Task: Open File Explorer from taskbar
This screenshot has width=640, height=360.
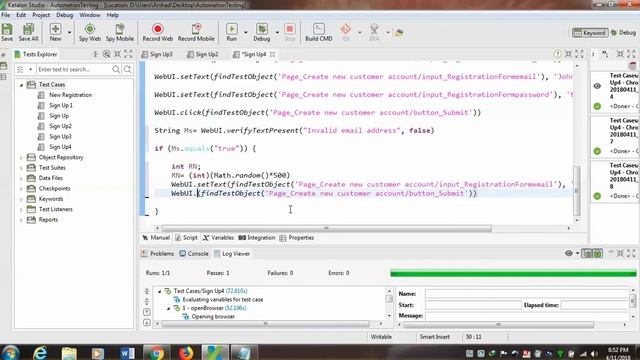Action: pyautogui.click(x=69, y=353)
